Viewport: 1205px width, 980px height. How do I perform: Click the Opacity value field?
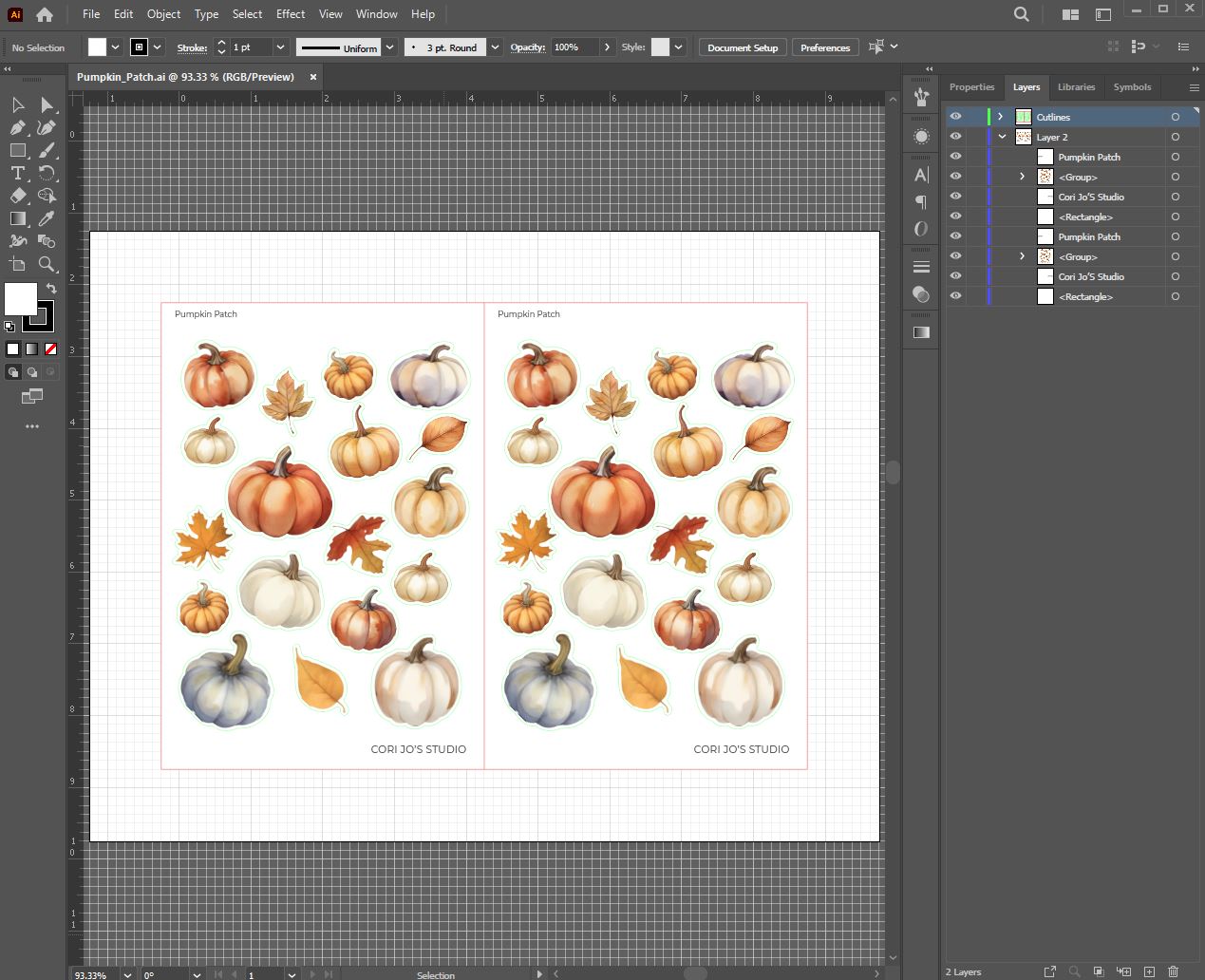coord(574,47)
